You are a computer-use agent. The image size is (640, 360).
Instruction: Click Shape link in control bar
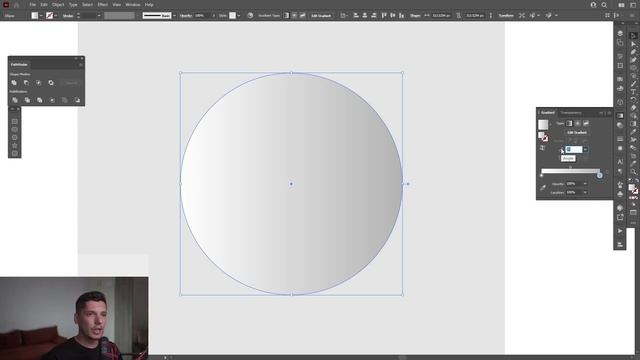point(415,16)
